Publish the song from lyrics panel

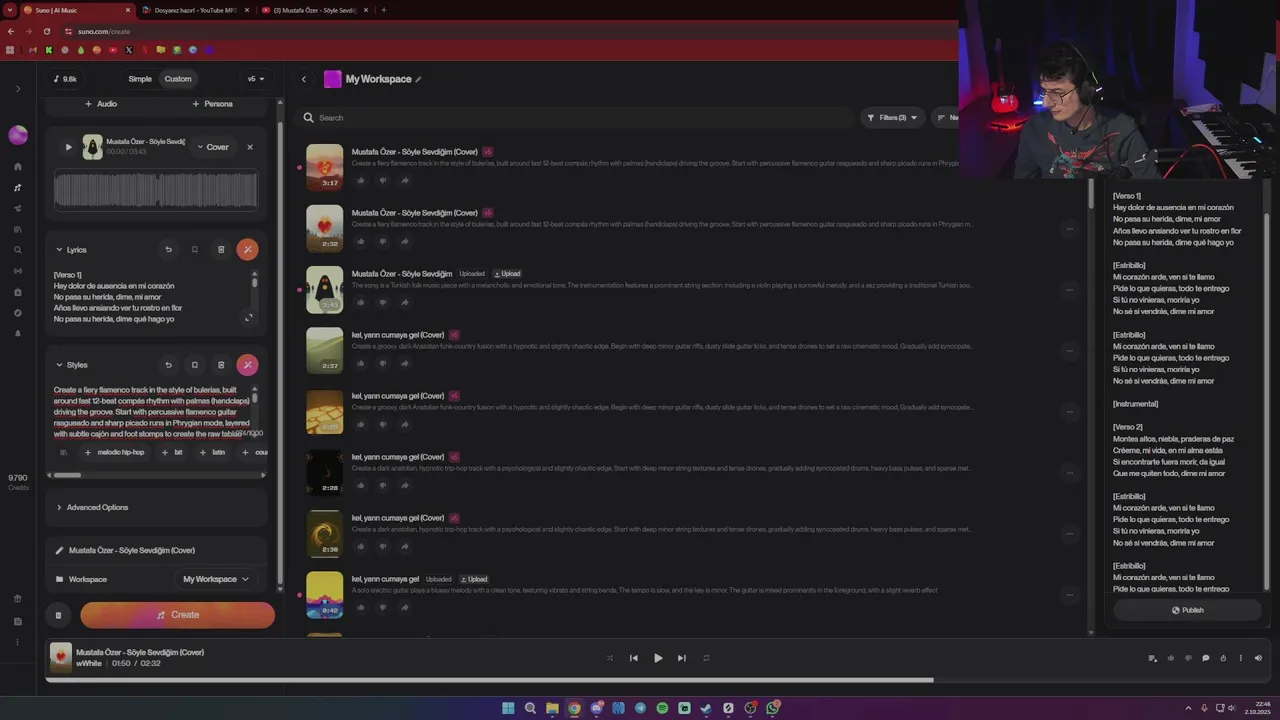click(x=1187, y=610)
